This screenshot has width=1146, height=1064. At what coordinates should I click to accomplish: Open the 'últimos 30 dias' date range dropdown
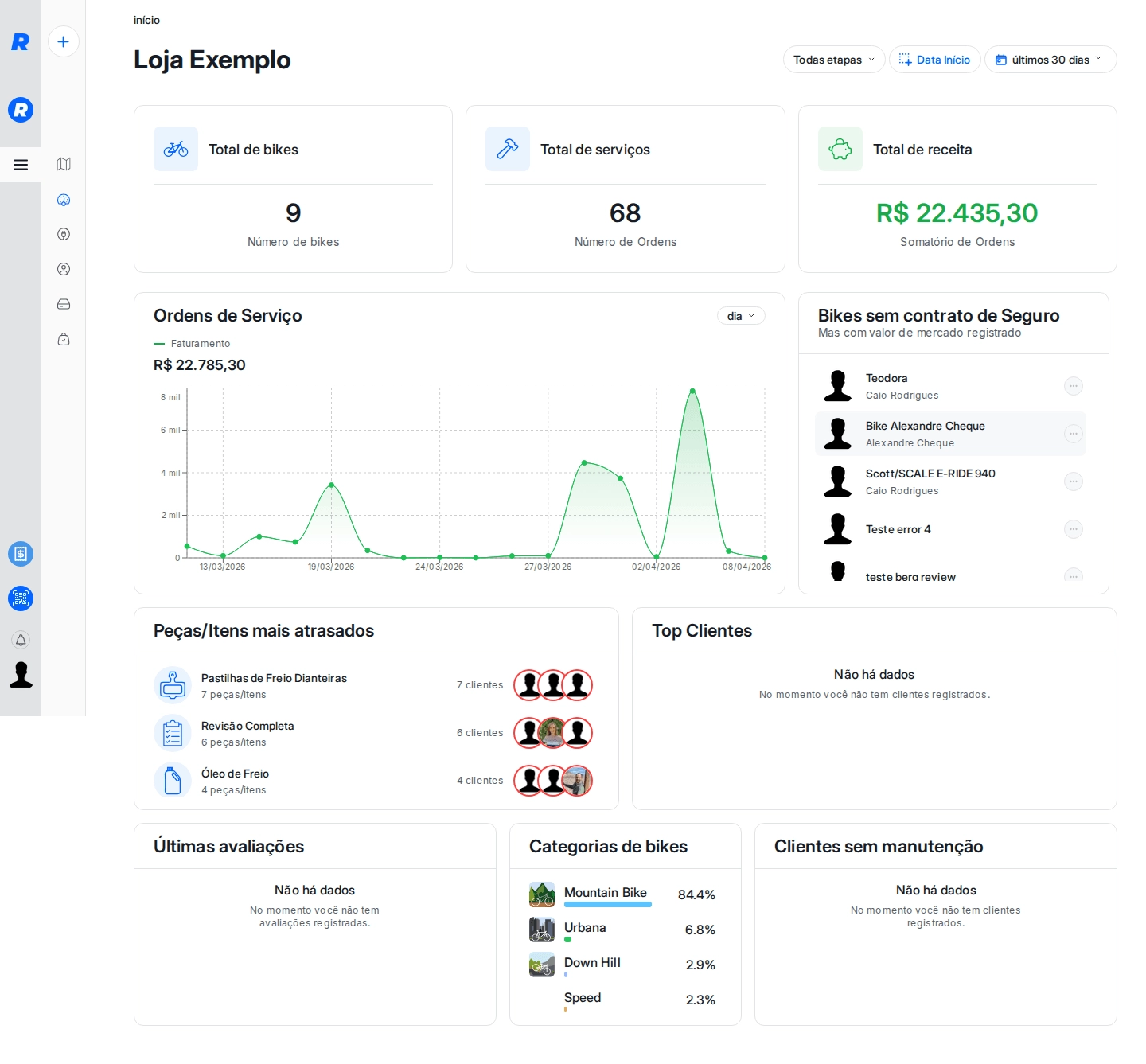click(1050, 59)
